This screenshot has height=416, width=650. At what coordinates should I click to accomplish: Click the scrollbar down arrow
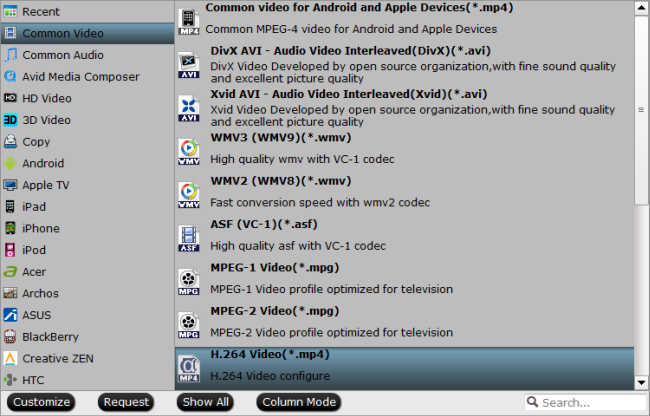pyautogui.click(x=641, y=382)
